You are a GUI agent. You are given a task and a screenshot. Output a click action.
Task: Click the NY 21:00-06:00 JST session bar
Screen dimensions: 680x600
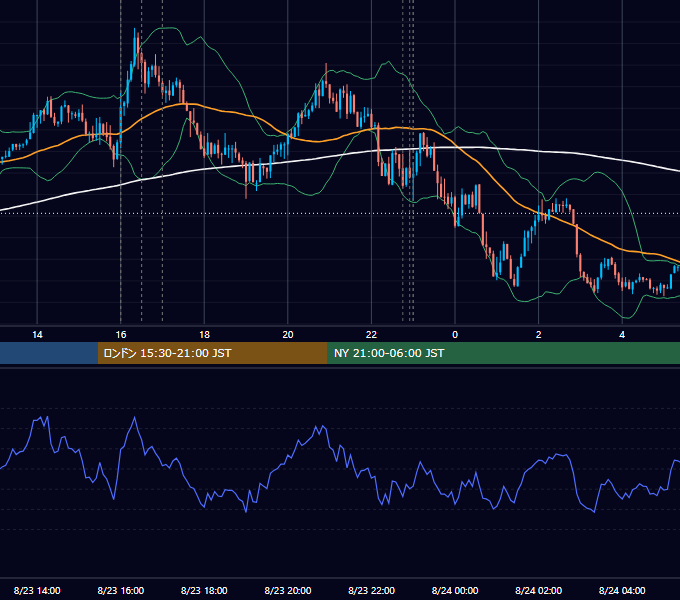point(503,353)
